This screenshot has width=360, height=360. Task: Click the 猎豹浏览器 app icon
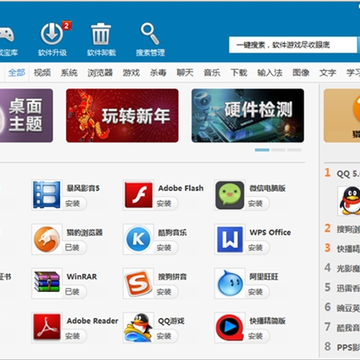click(47, 239)
